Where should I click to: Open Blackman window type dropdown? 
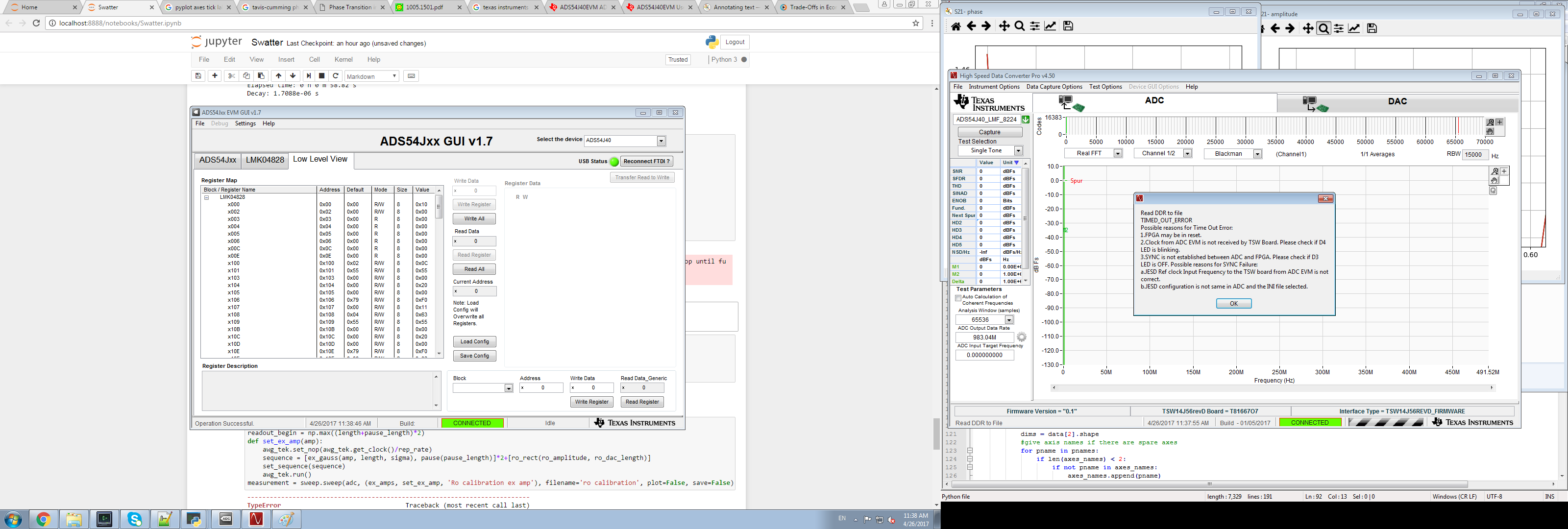(1257, 154)
